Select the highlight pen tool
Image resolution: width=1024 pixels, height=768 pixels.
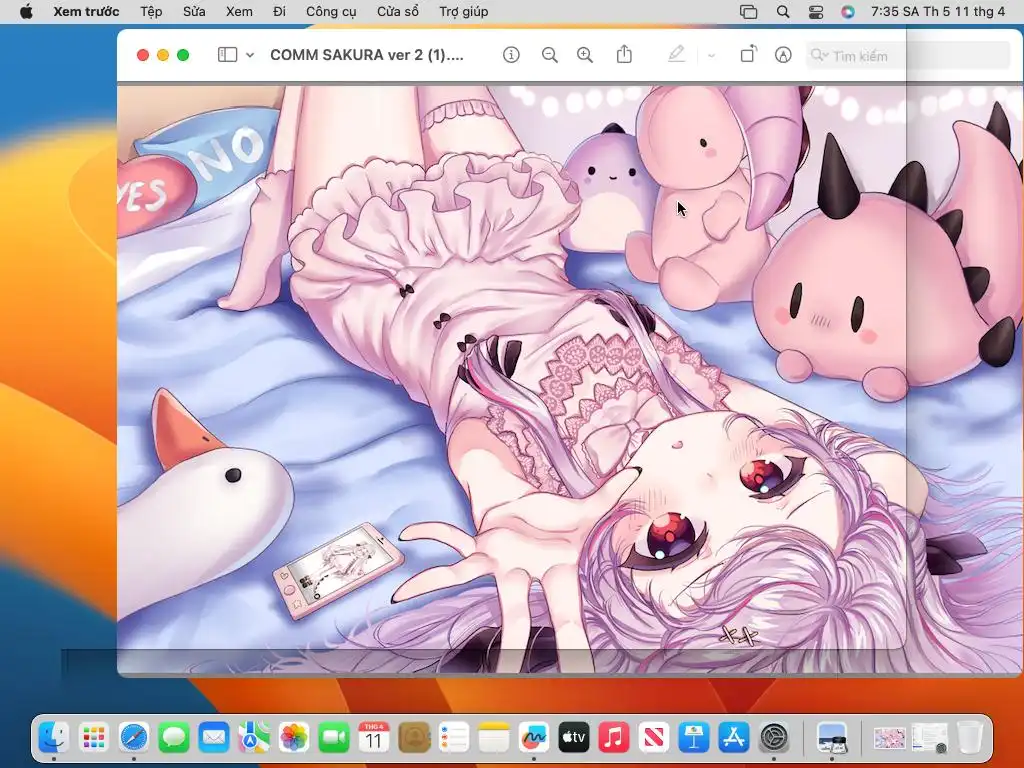pos(677,54)
